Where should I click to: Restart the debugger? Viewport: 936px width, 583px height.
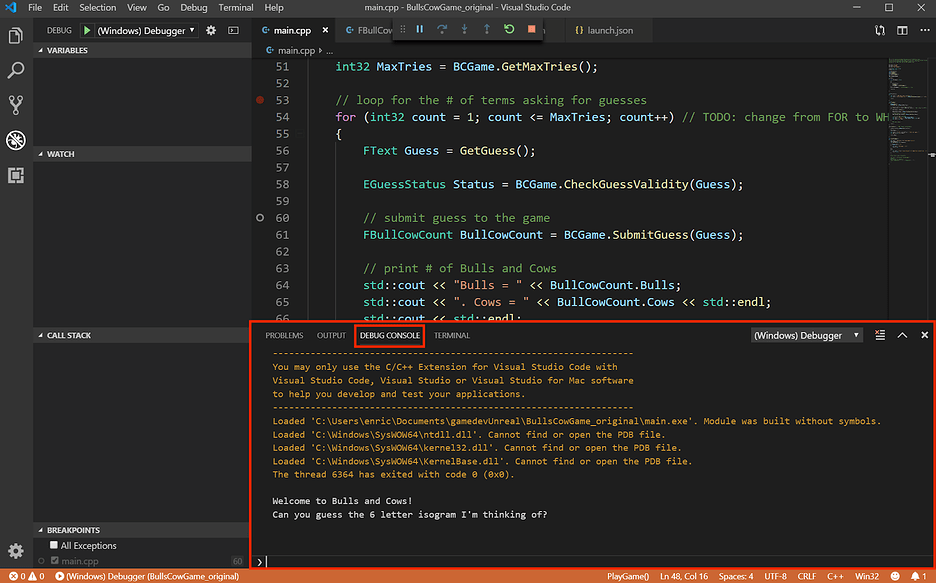tap(509, 30)
